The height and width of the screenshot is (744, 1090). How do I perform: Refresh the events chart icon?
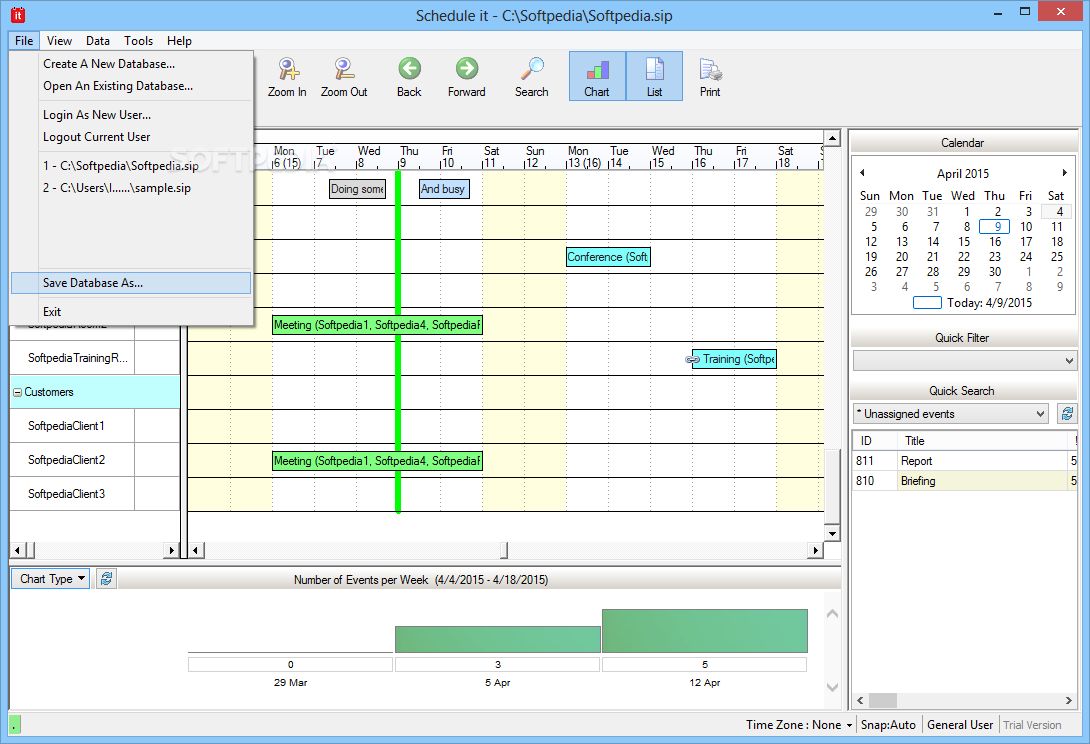[106, 579]
